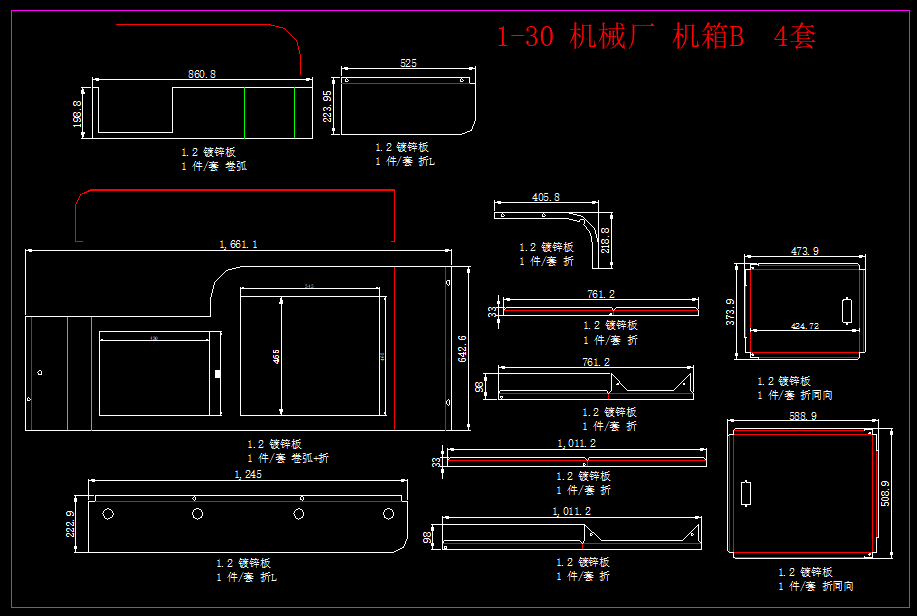The height and width of the screenshot is (616, 917).
Task: Click the 642.6 vertical dimension text
Action: point(462,350)
